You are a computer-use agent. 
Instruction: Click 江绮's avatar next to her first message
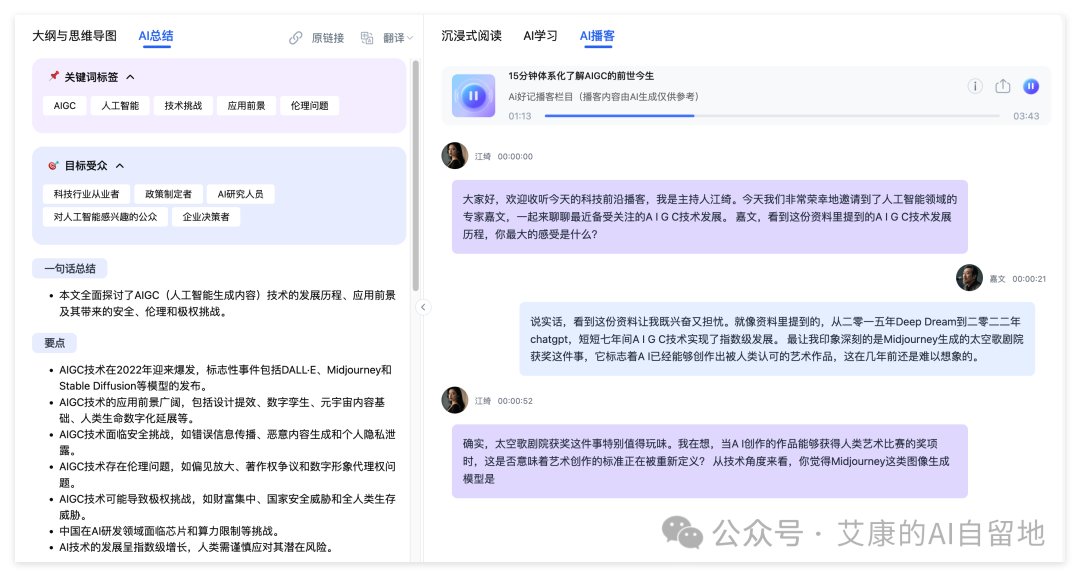coord(455,155)
